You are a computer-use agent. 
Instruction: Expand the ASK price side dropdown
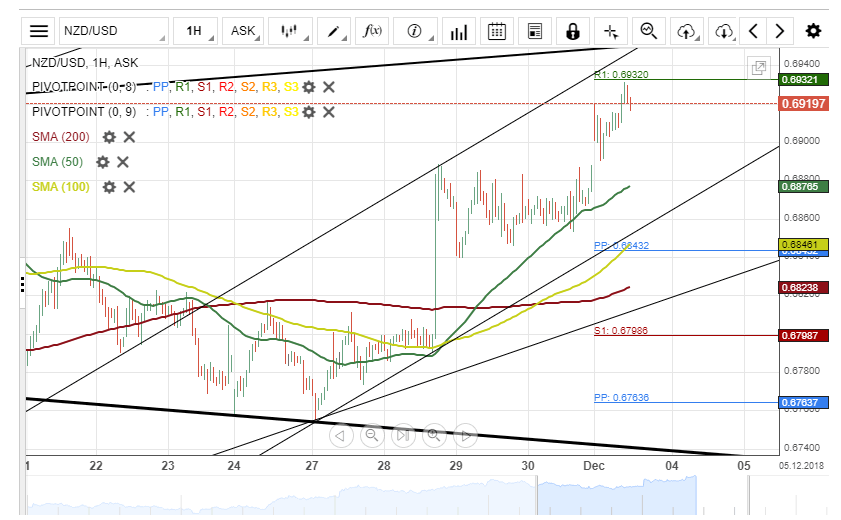243,31
